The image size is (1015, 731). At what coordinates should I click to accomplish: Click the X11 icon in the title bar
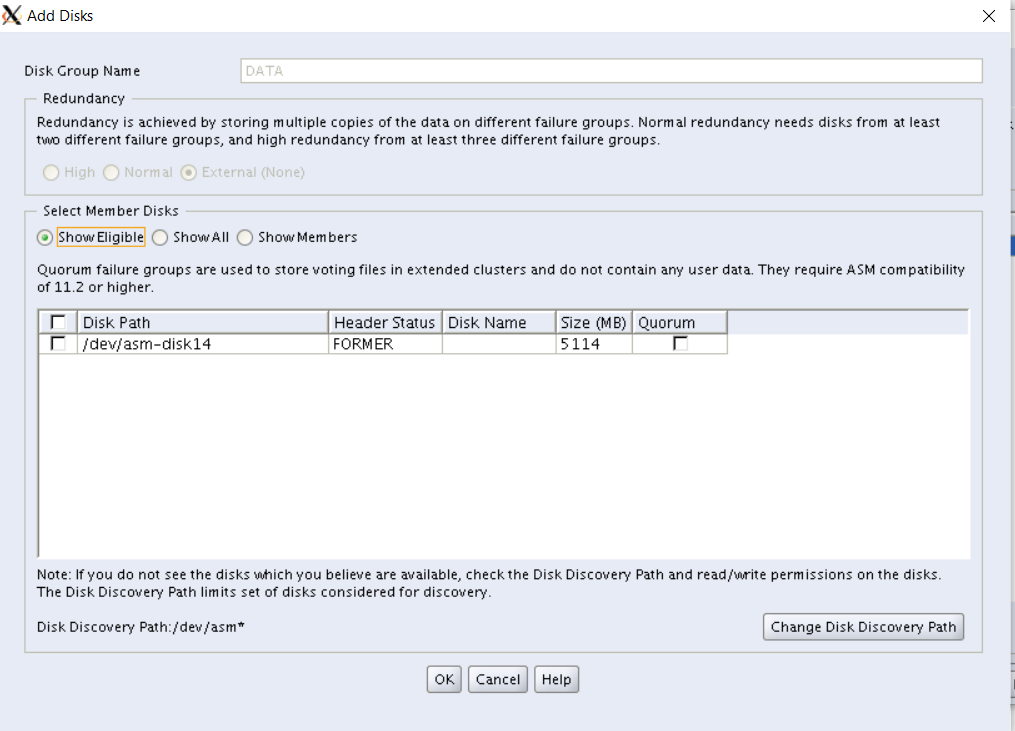(x=12, y=16)
